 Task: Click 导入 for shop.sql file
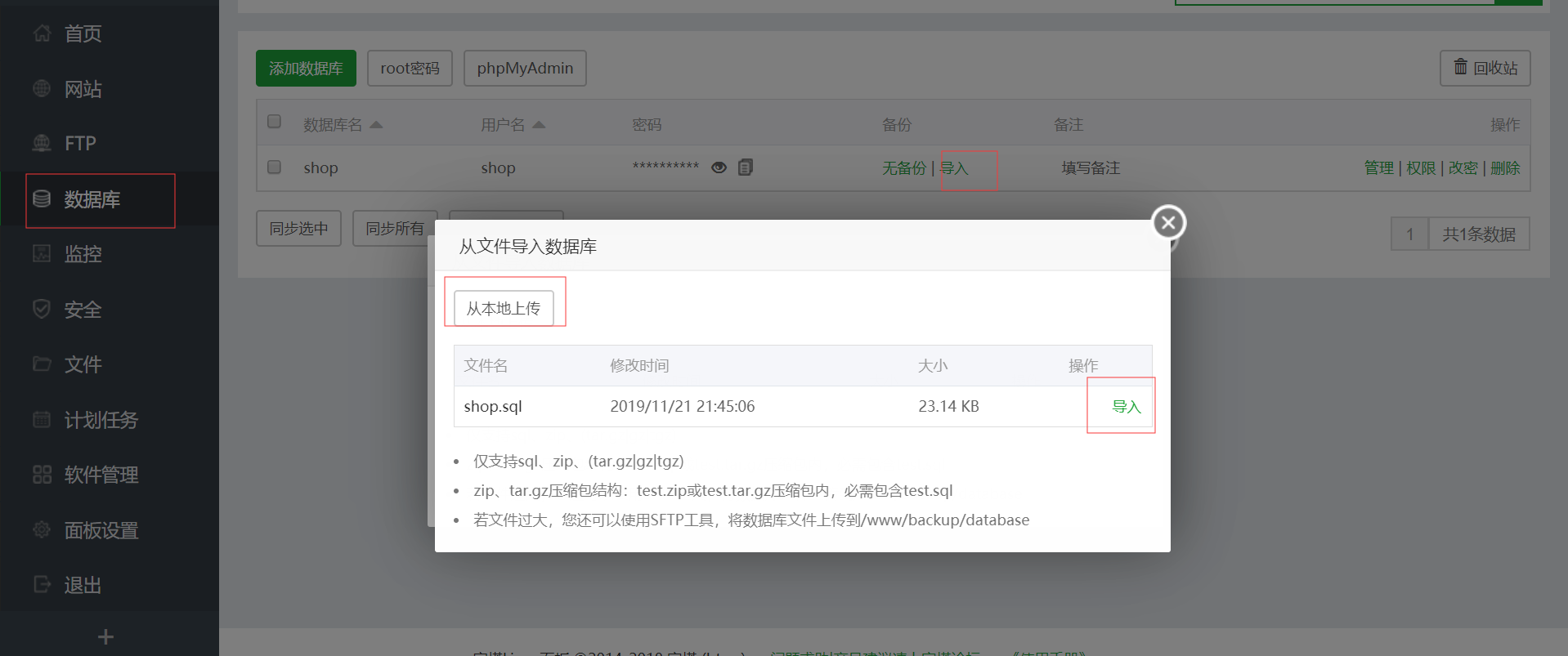pyautogui.click(x=1126, y=406)
